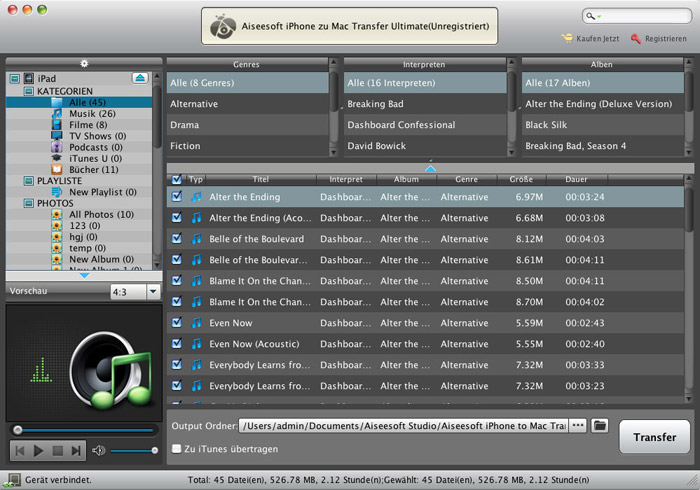
Task: Click the device connected status icon
Action: point(11,480)
